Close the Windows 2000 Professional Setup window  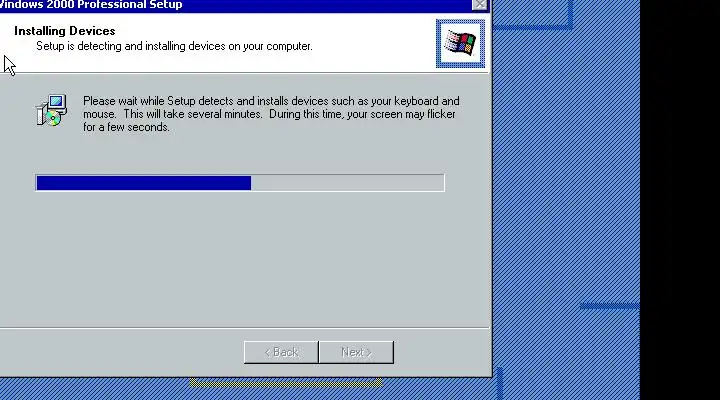coord(479,5)
